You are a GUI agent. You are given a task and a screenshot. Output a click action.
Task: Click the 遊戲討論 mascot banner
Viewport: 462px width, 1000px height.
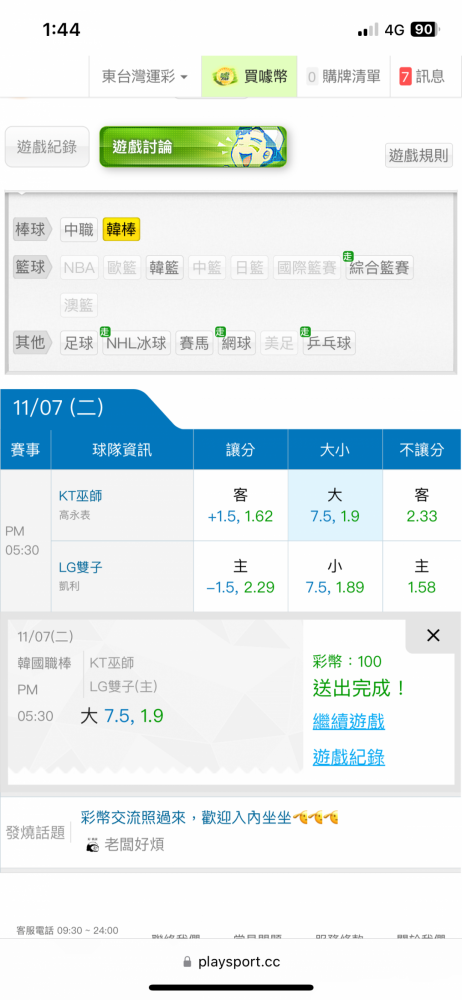[x=193, y=147]
